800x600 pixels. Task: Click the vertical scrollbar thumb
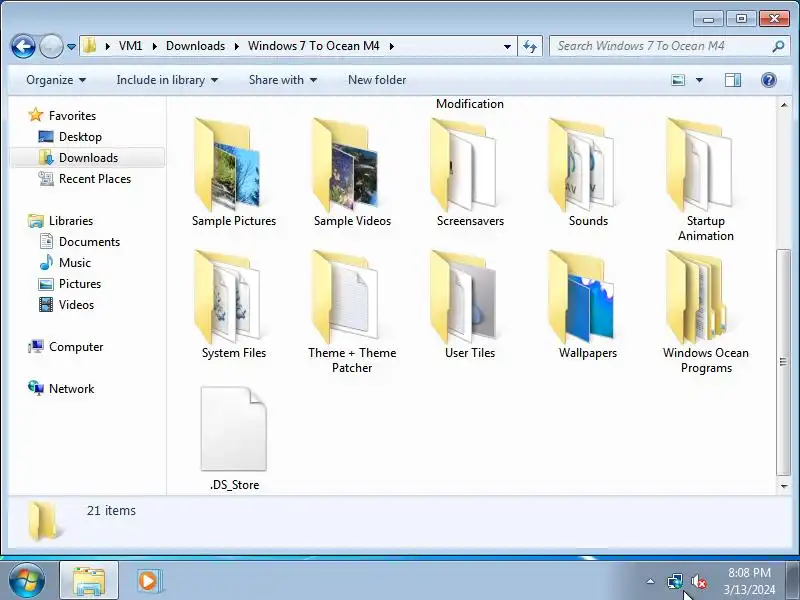[784, 362]
